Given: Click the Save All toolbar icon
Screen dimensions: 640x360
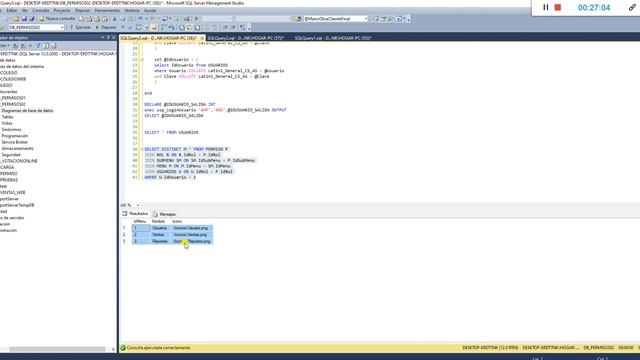Looking at the screenshot, I should click(x=31, y=19).
